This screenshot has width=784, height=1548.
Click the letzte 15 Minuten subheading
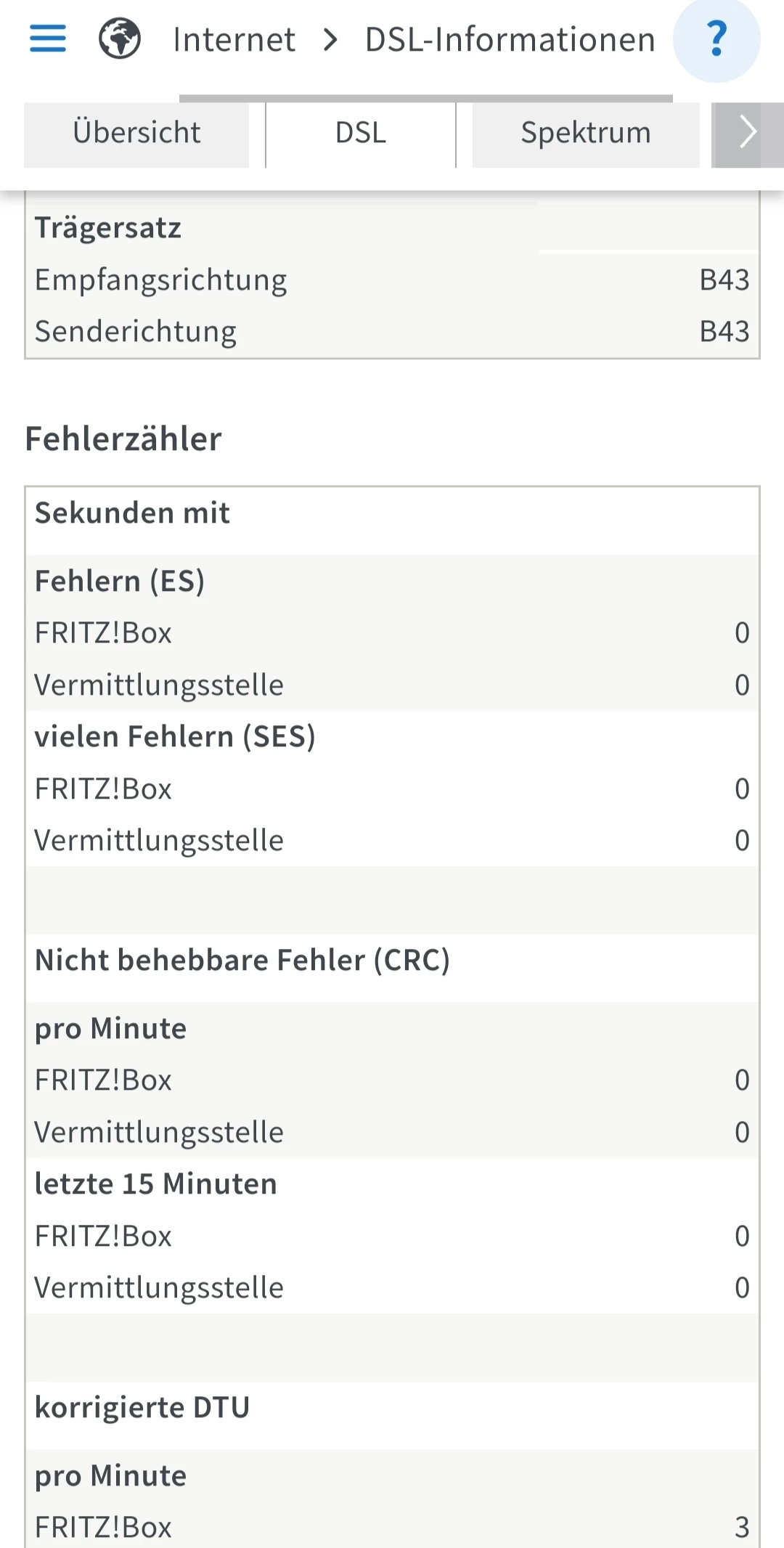(156, 1184)
